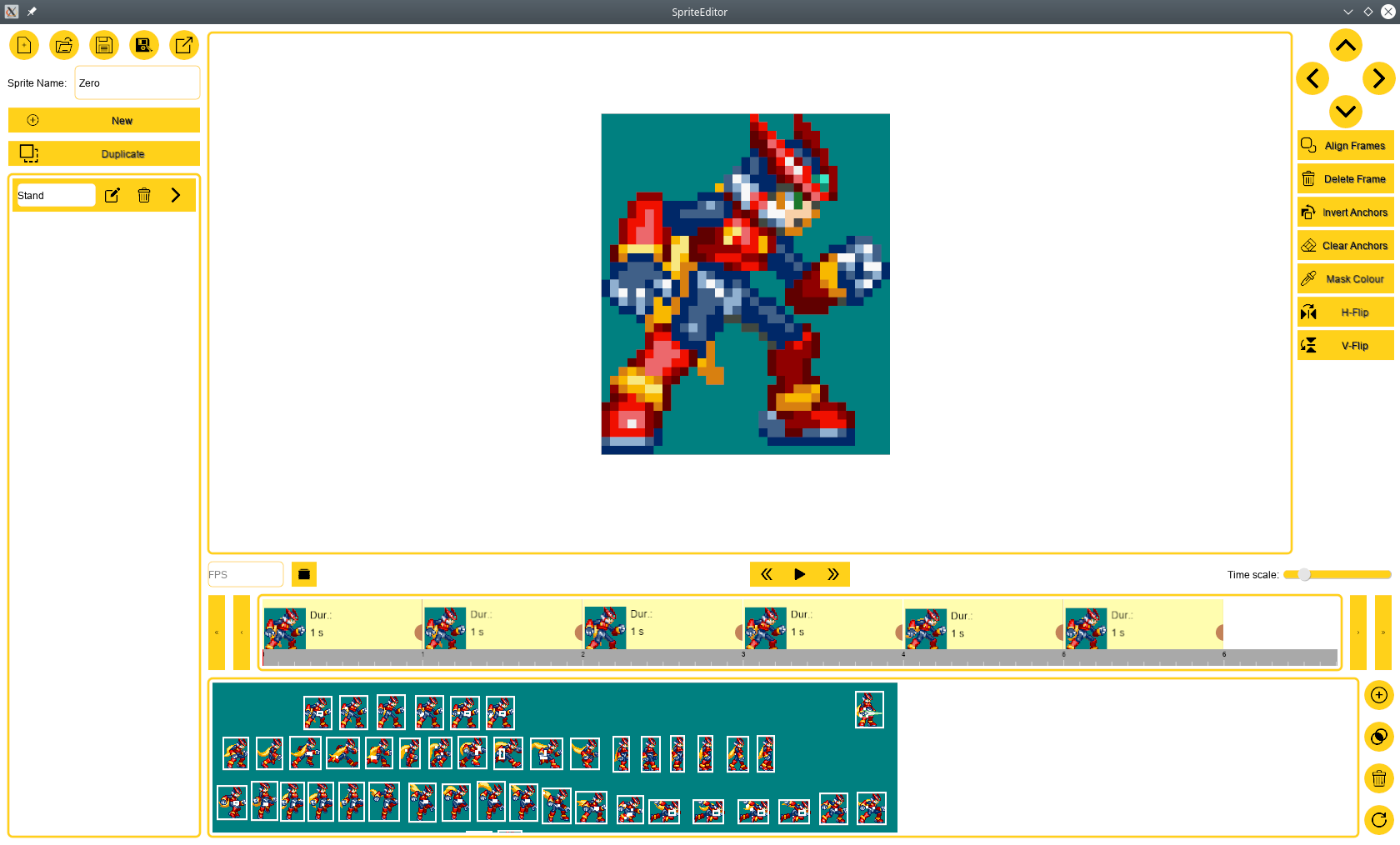Image resolution: width=1400 pixels, height=845 pixels.
Task: Delete the Stand animation via trash icon
Action: (144, 195)
